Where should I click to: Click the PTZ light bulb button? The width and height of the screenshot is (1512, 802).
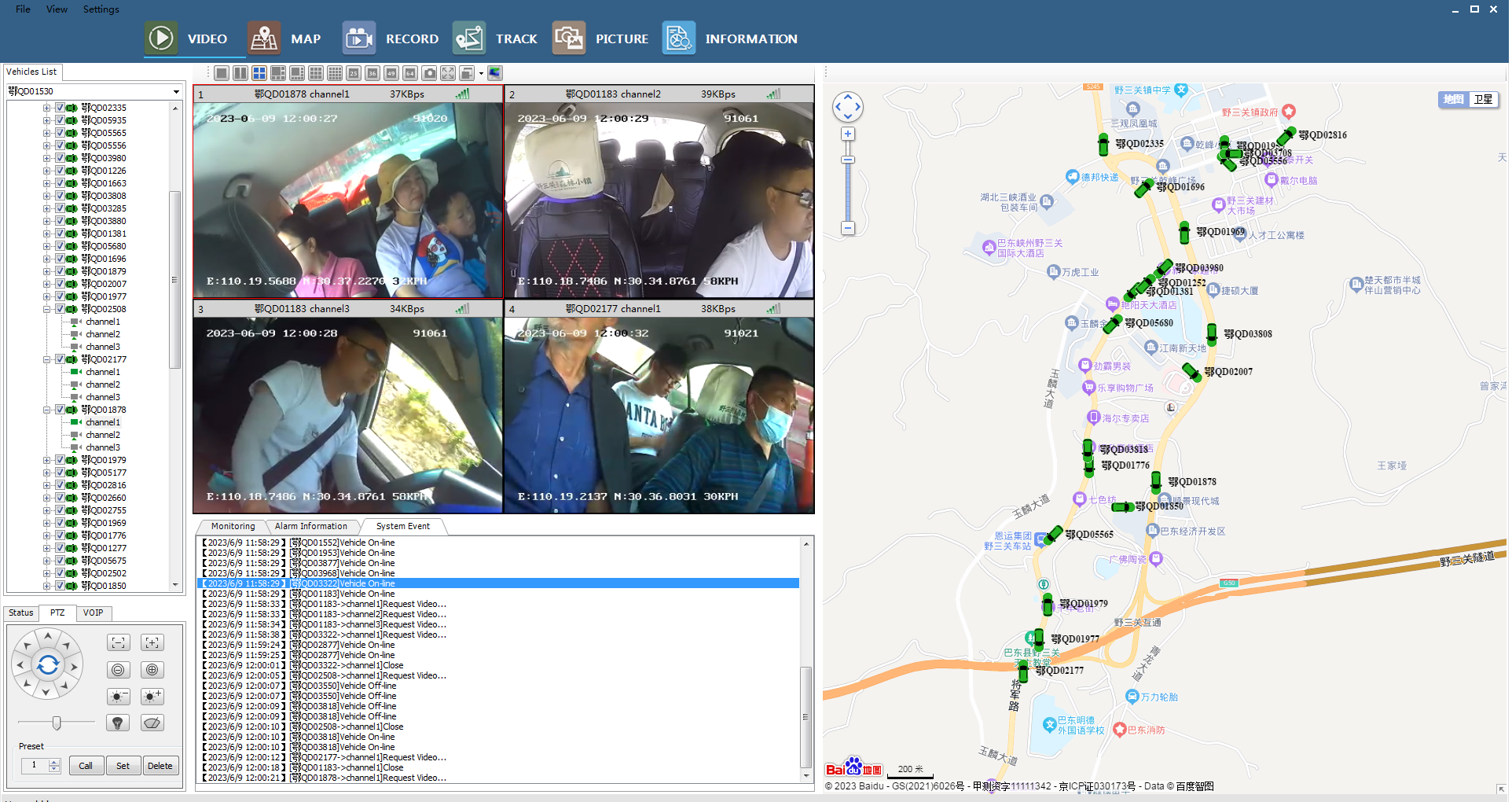click(x=118, y=723)
